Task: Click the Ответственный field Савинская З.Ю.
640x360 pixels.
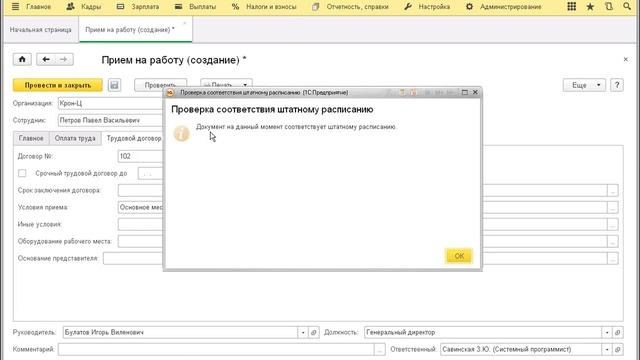Action: [x=521, y=349]
